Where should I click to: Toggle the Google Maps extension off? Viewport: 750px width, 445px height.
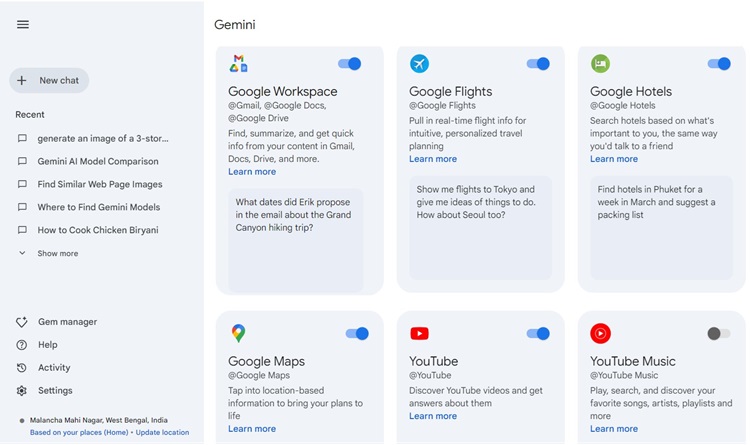(357, 334)
